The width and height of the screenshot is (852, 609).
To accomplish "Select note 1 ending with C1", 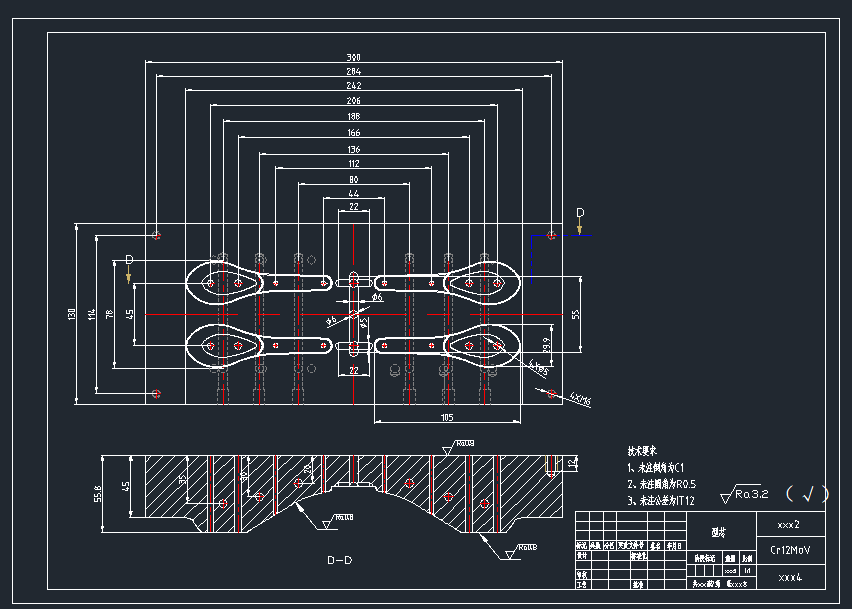I will pos(656,467).
